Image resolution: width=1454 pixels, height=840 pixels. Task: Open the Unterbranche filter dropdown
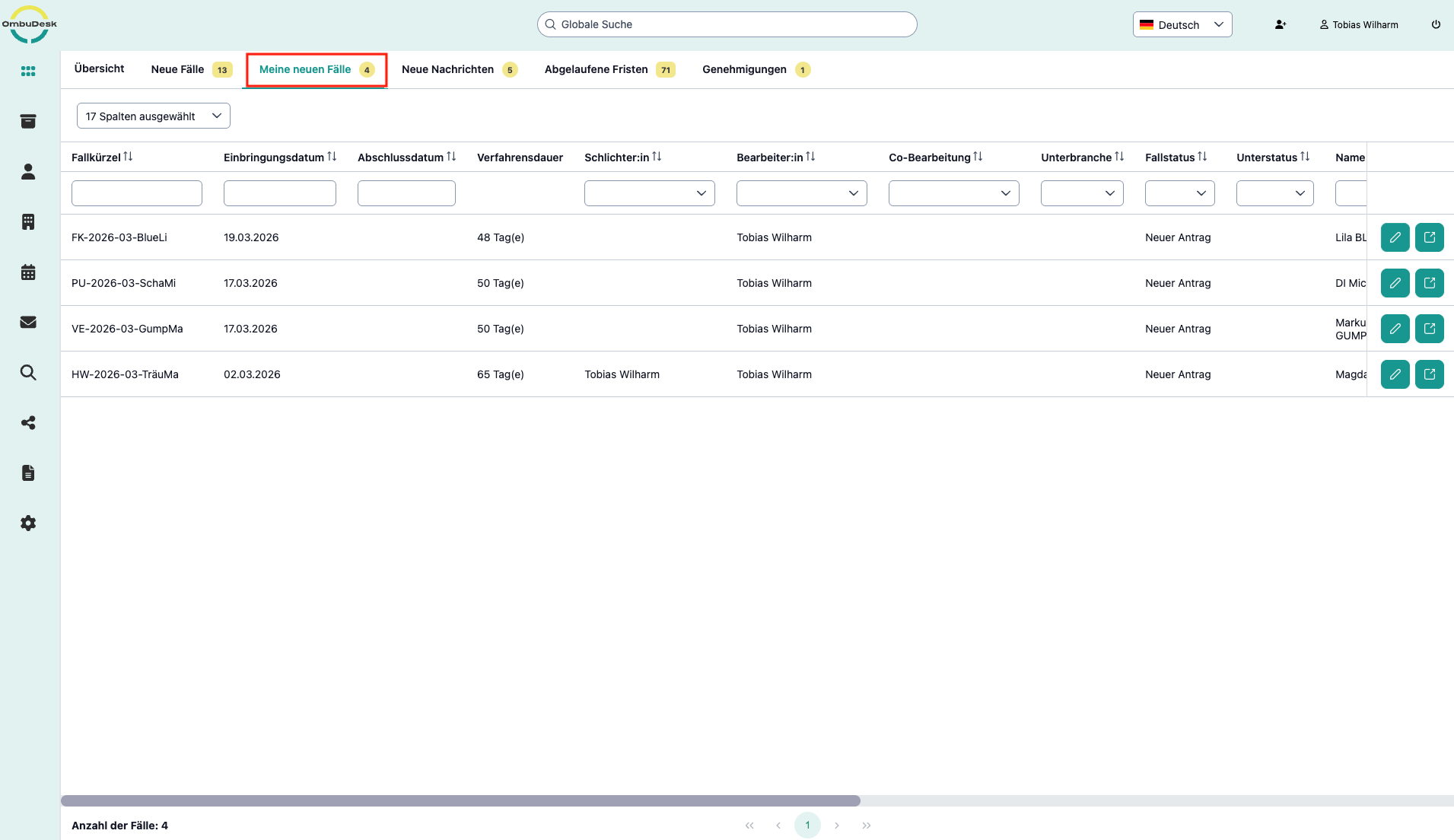point(1082,193)
